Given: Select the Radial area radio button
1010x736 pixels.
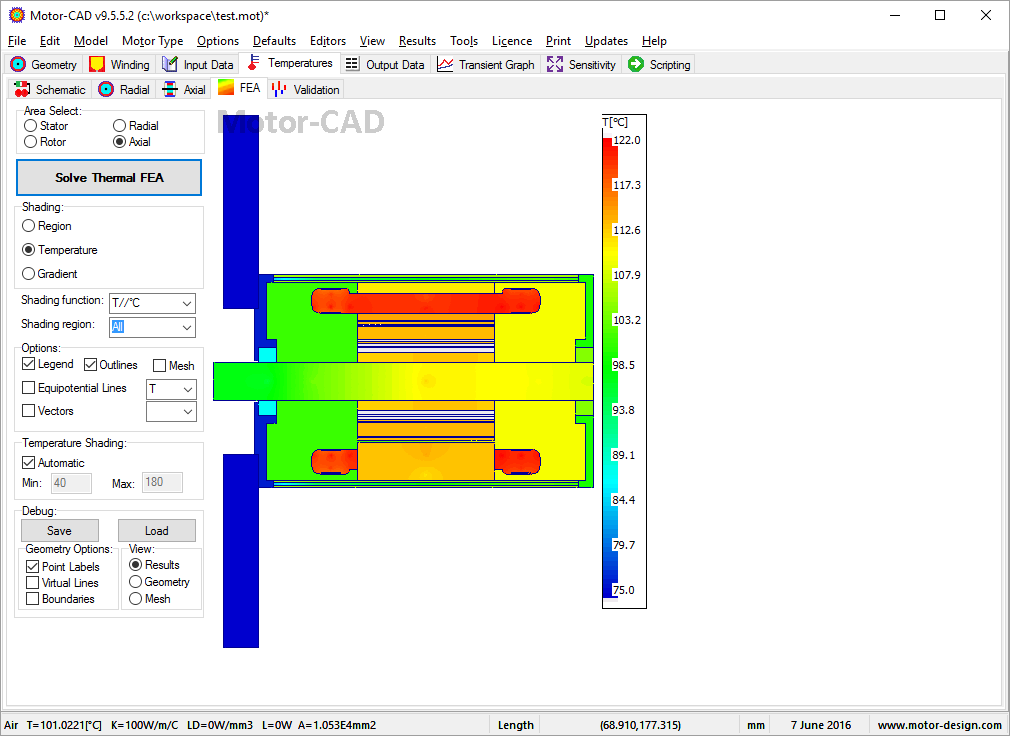Looking at the screenshot, I should point(119,126).
